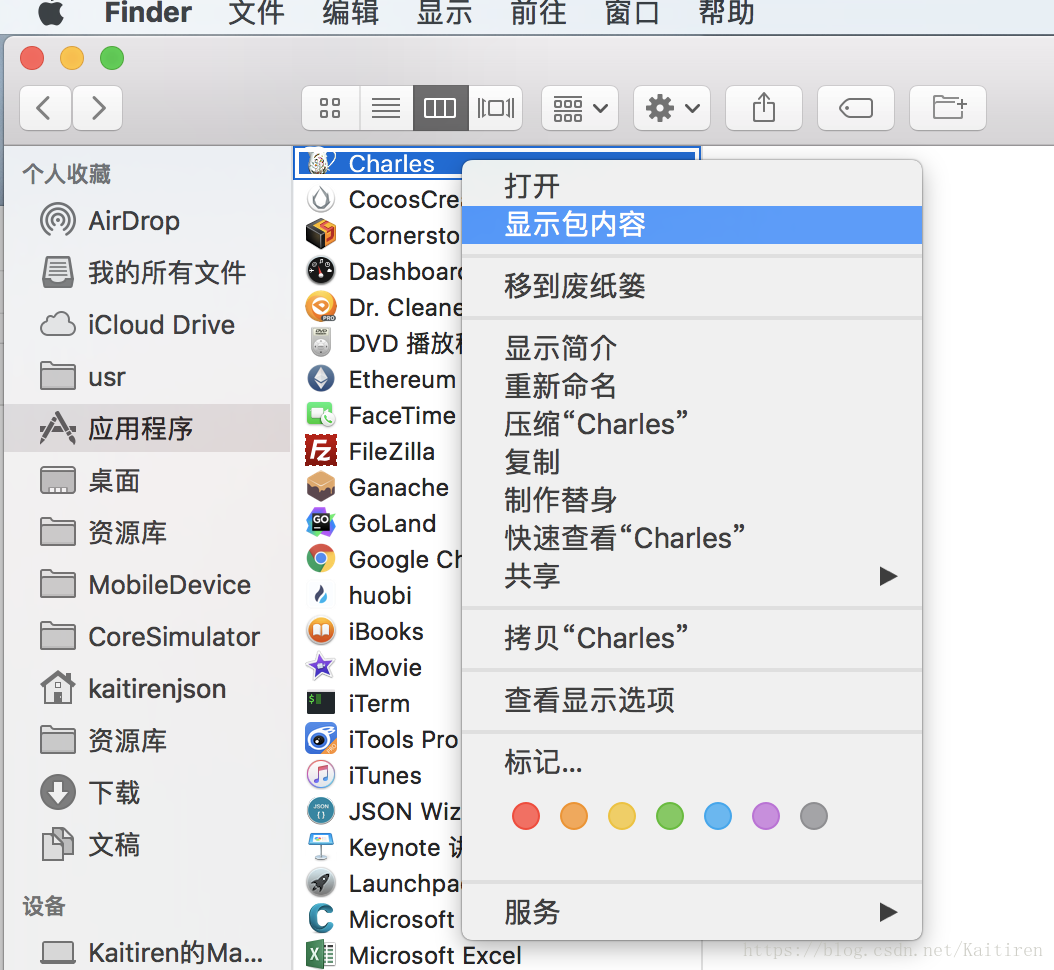Screen dimensions: 1054x970
Task: Choose 压缩“Charles” from context menu
Action: click(x=692, y=424)
